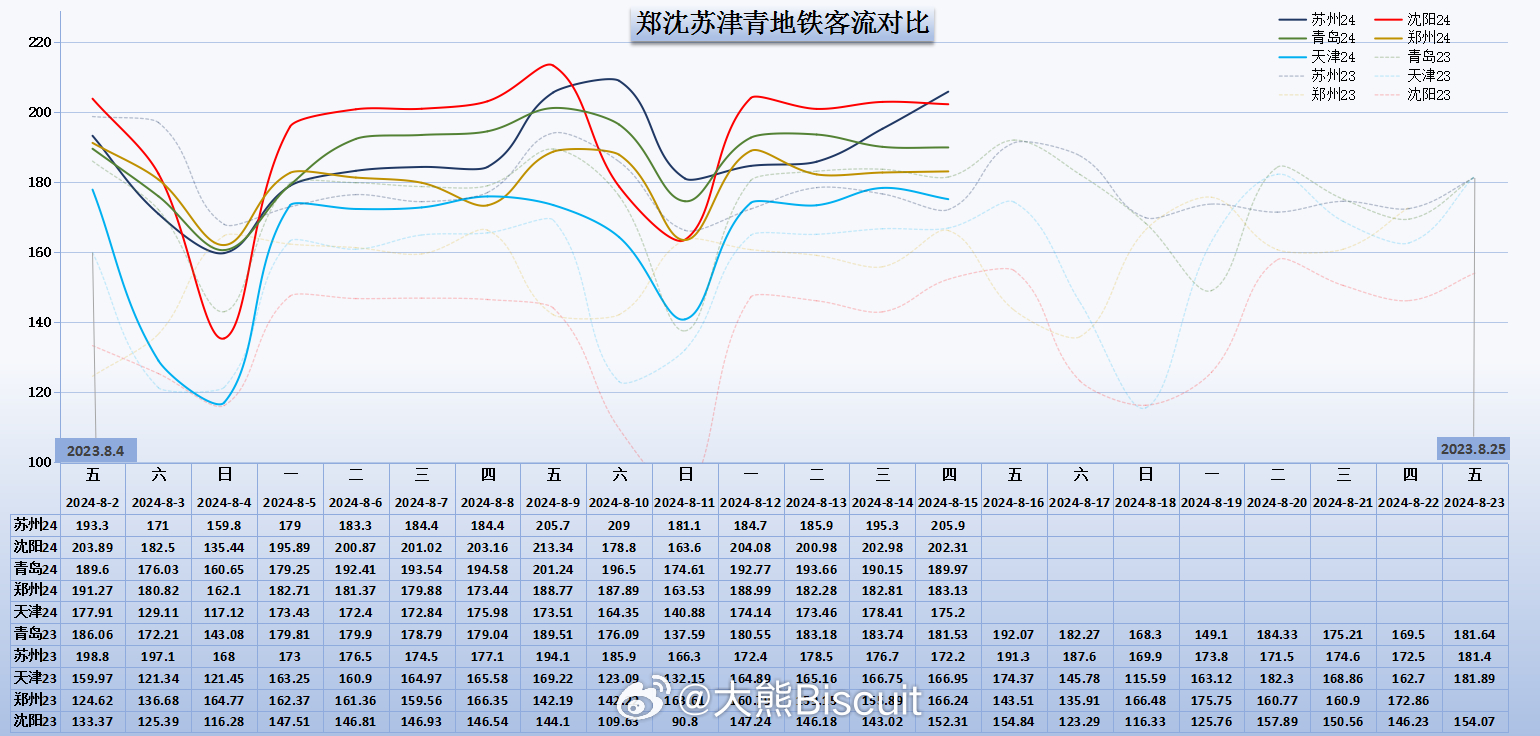Select the cell with value 189.97
The width and height of the screenshot is (1540, 736).
click(948, 569)
